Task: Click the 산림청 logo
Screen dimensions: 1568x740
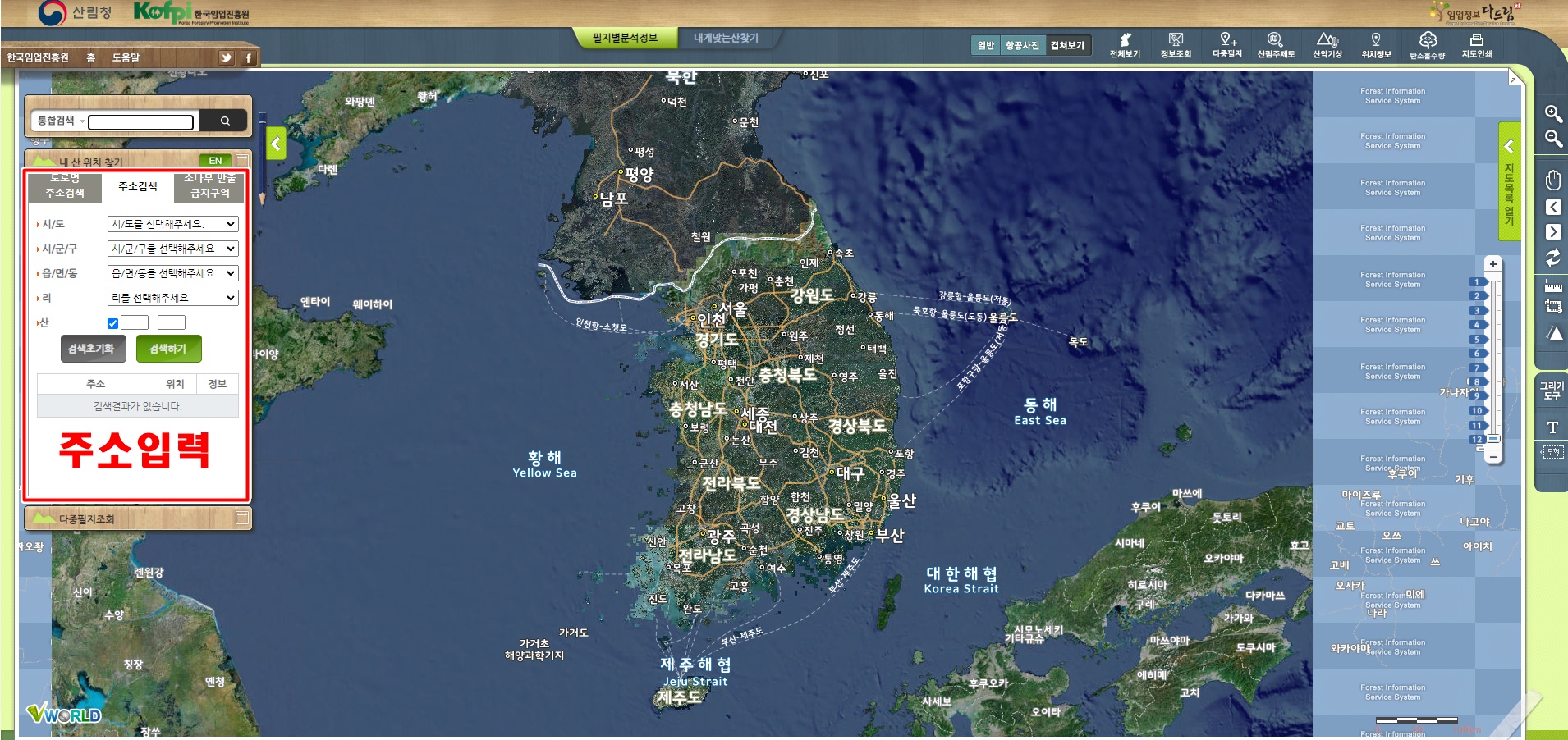Action: point(75,12)
